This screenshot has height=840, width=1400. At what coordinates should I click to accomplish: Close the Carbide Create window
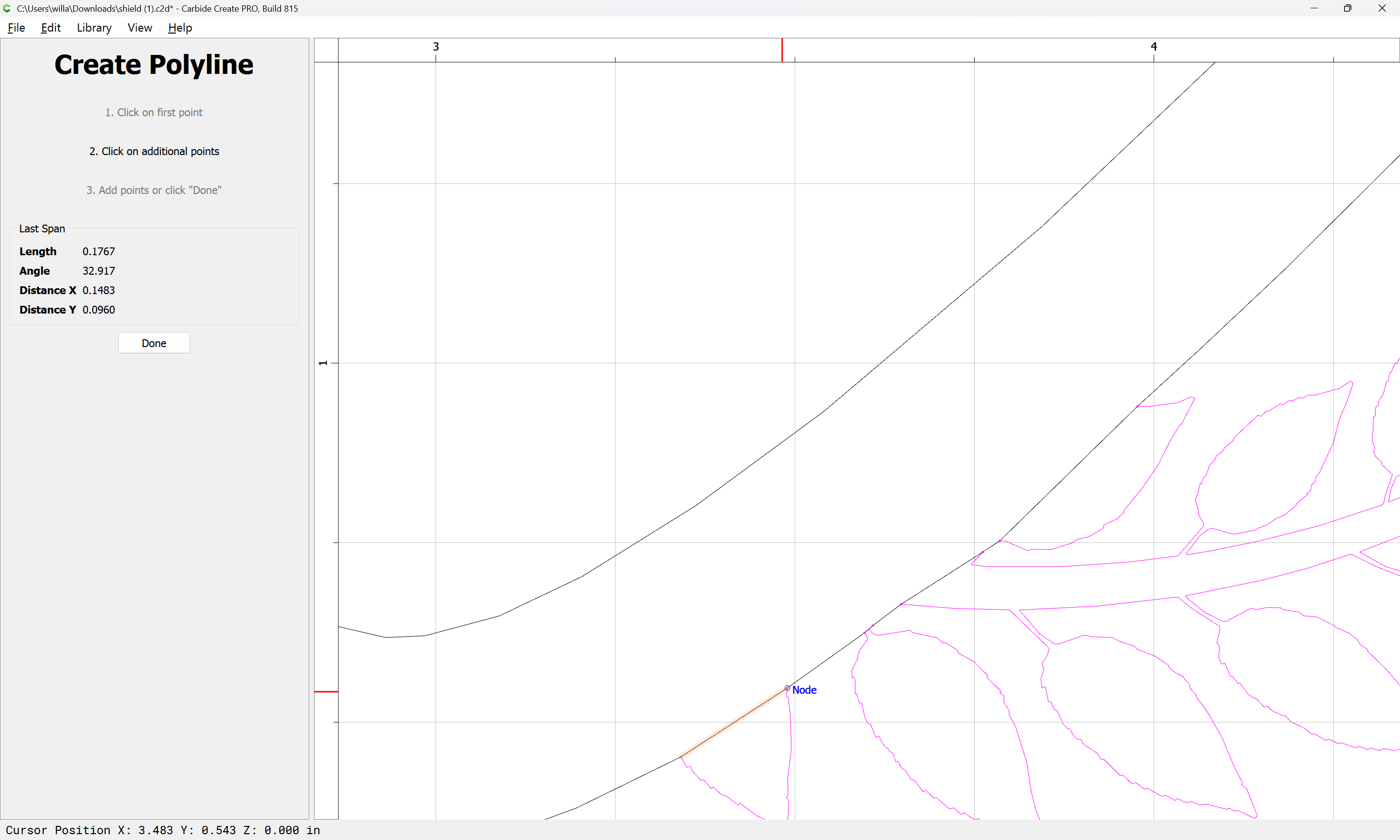(1382, 8)
